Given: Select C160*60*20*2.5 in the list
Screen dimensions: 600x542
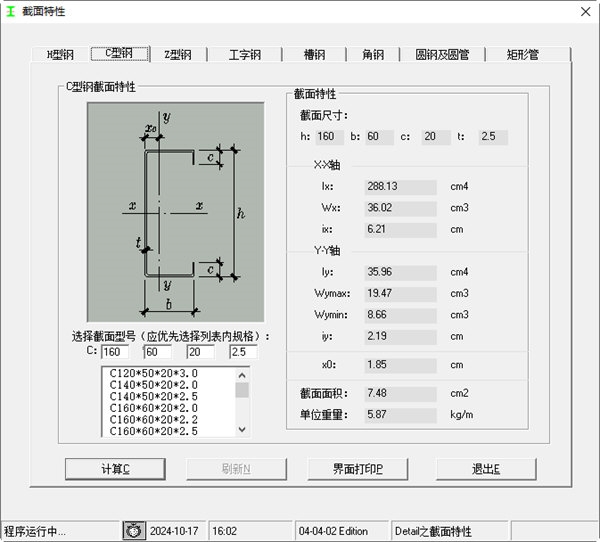Looking at the screenshot, I should tap(153, 431).
